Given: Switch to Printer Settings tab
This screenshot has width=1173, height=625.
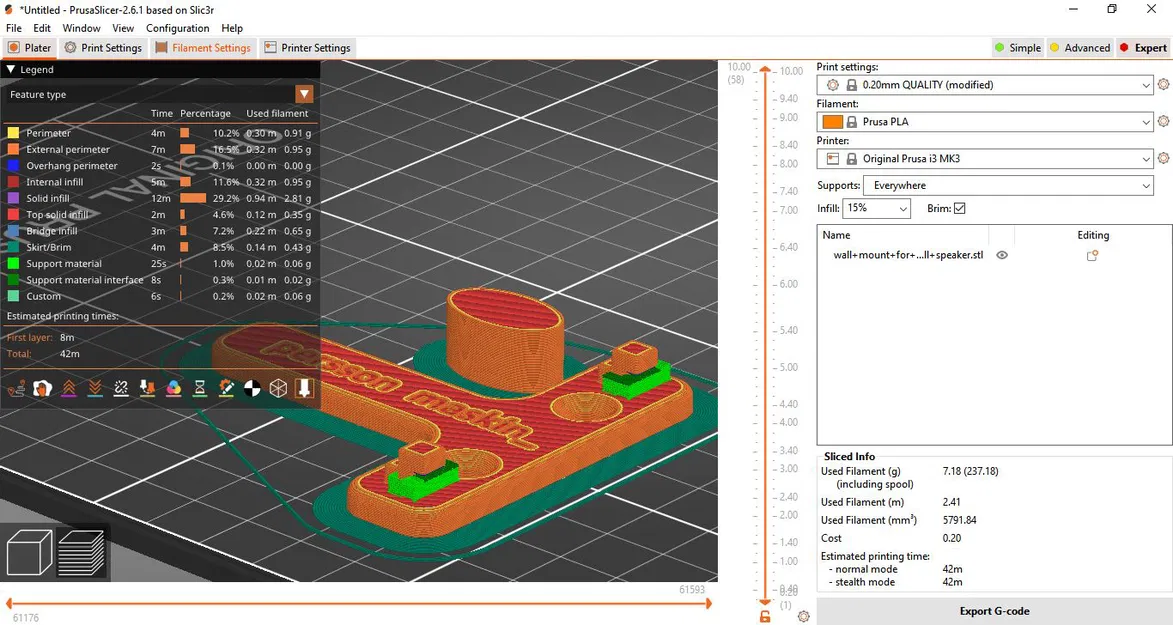Looking at the screenshot, I should click(307, 47).
